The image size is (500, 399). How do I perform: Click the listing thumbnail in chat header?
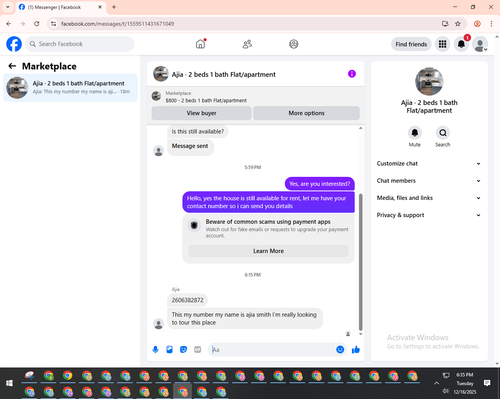click(161, 74)
